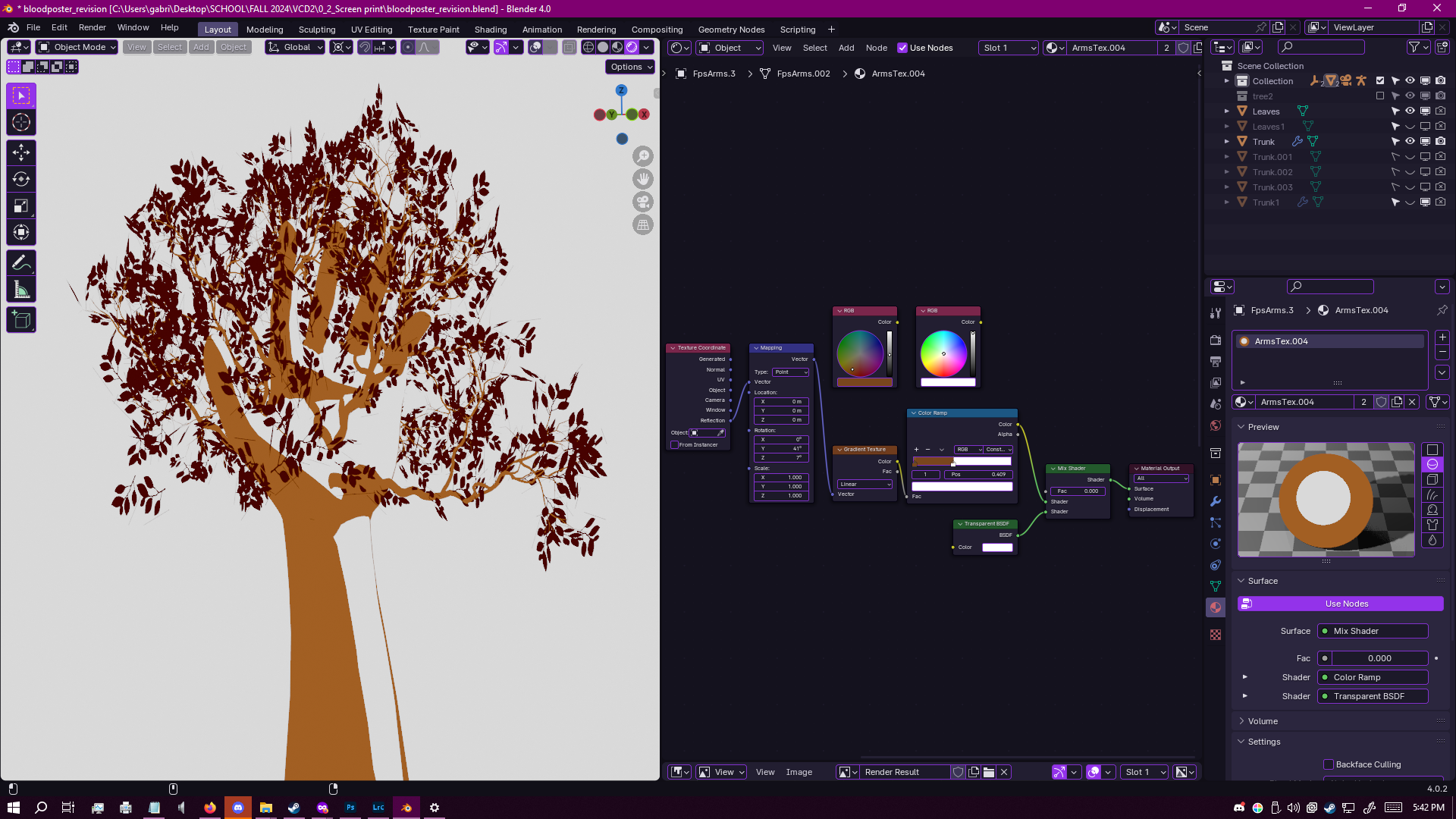The height and width of the screenshot is (819, 1456).
Task: Select the Scale tool in viewport toolbar
Action: pyautogui.click(x=21, y=206)
